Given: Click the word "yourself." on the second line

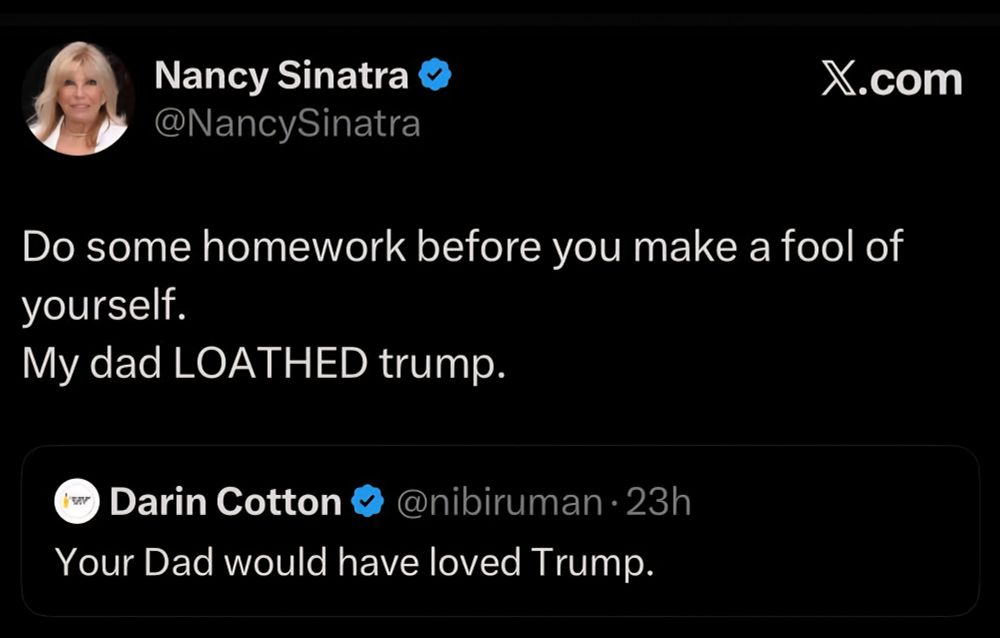Looking at the screenshot, I should pyautogui.click(x=104, y=306).
